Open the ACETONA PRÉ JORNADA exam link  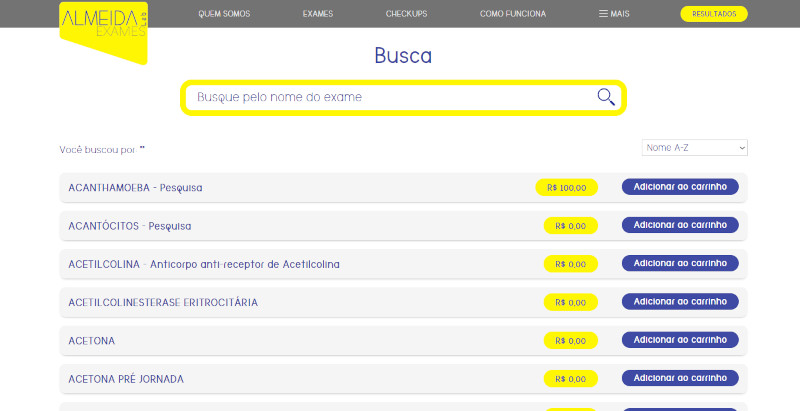tap(126, 379)
